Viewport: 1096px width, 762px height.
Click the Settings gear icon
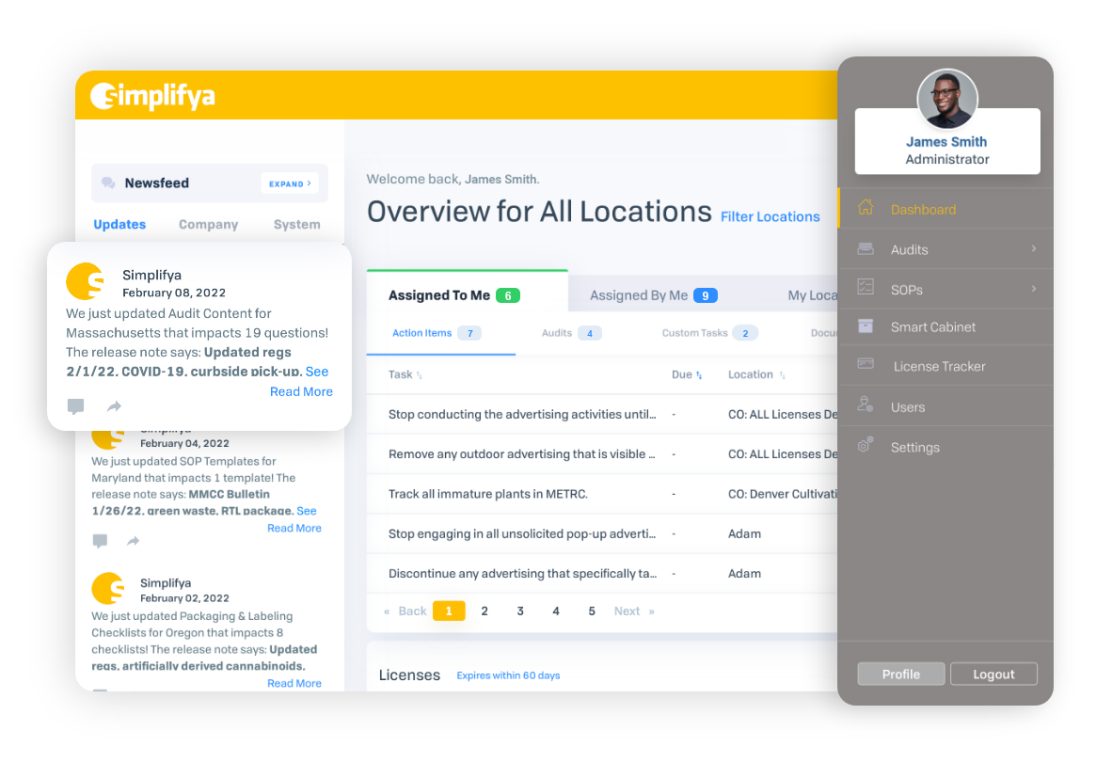tap(865, 445)
